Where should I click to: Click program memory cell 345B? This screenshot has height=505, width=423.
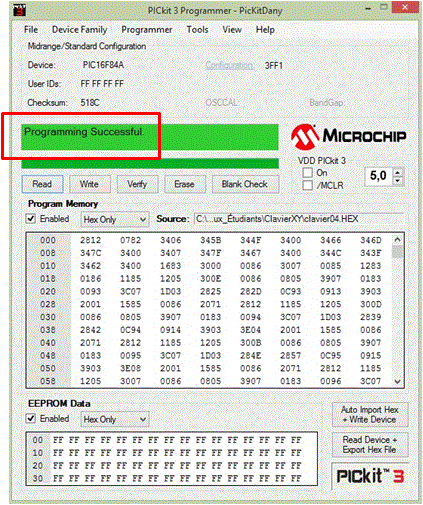(x=211, y=240)
